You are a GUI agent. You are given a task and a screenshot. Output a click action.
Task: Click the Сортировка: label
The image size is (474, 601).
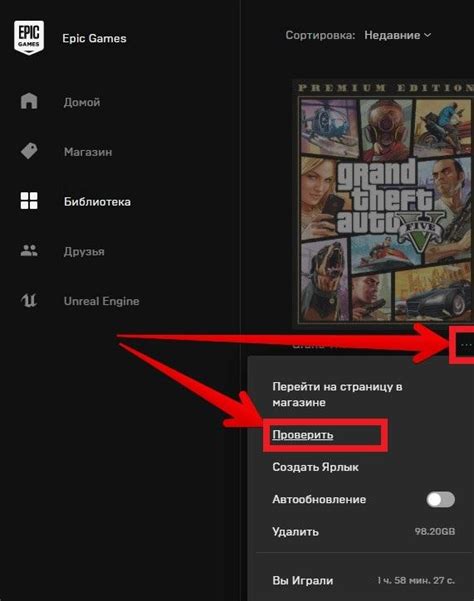click(x=320, y=35)
